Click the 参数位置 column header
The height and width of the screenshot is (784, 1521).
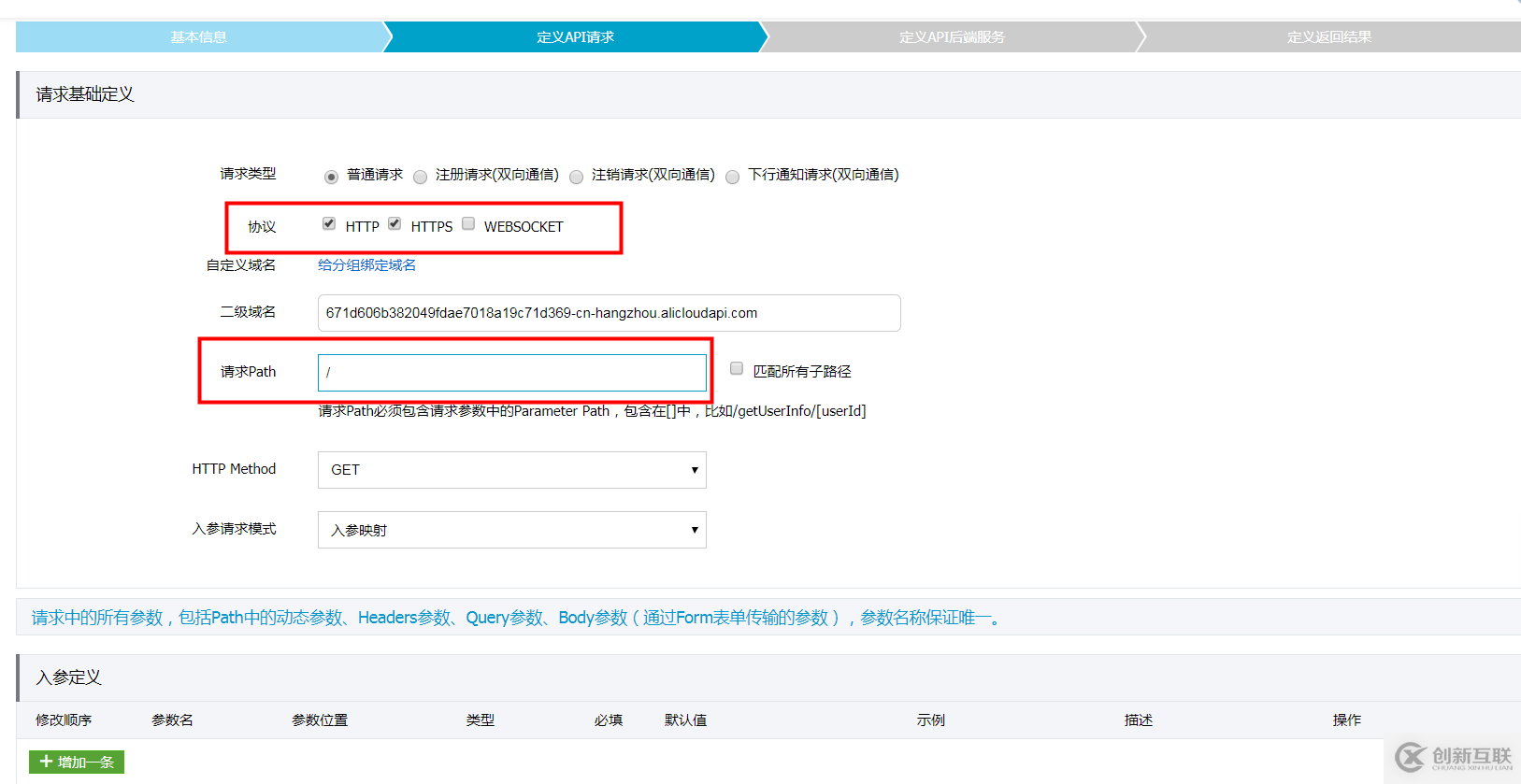pyautogui.click(x=320, y=720)
